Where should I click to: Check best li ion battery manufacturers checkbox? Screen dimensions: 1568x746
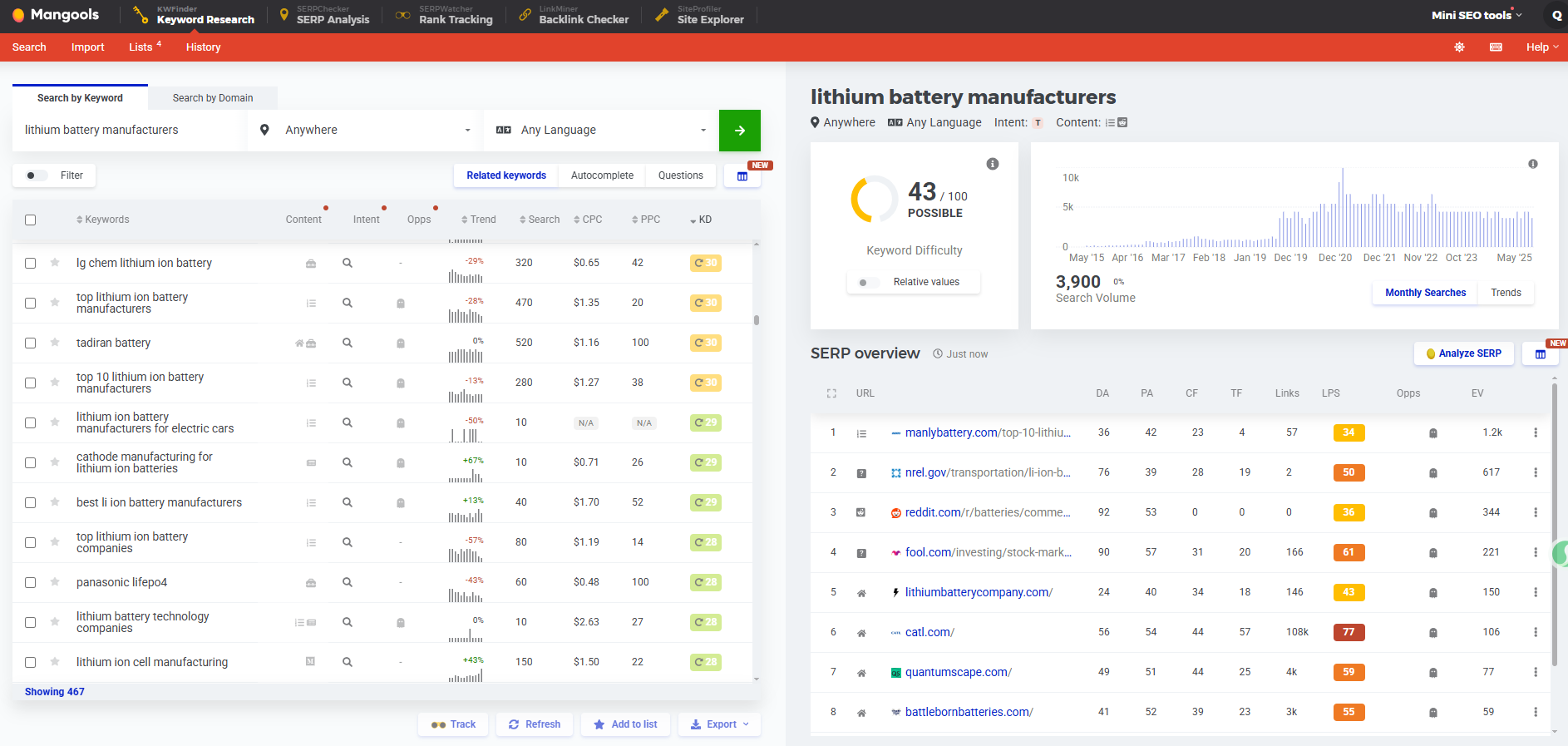pyautogui.click(x=31, y=503)
